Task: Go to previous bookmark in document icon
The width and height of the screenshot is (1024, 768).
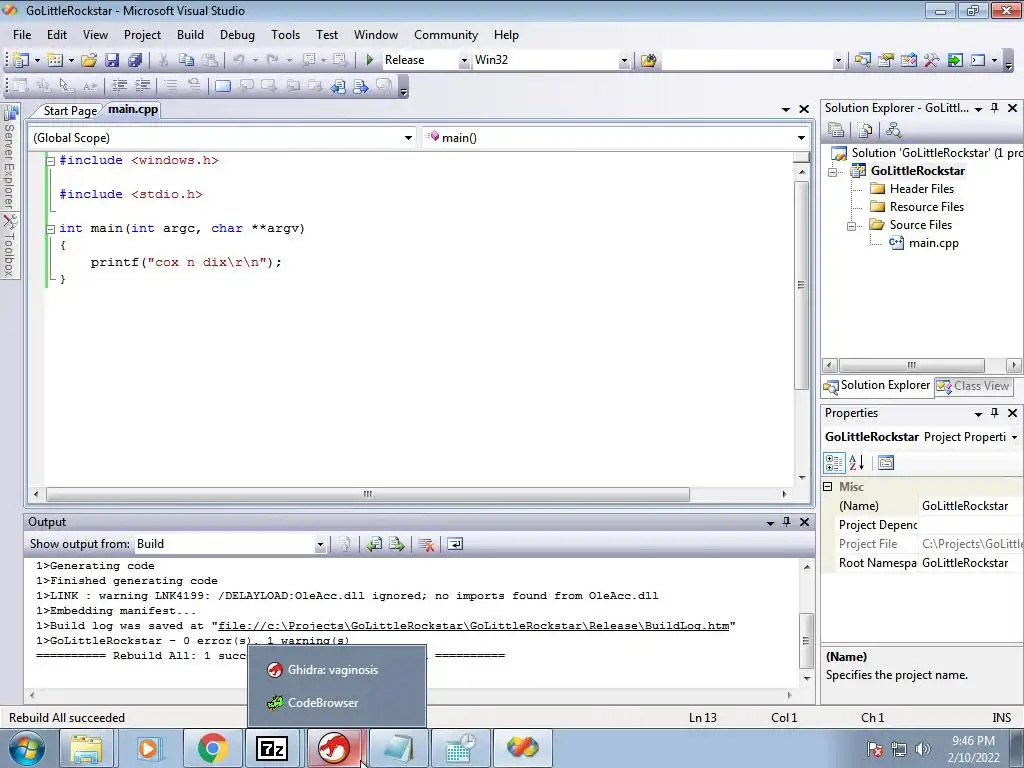Action: (338, 86)
